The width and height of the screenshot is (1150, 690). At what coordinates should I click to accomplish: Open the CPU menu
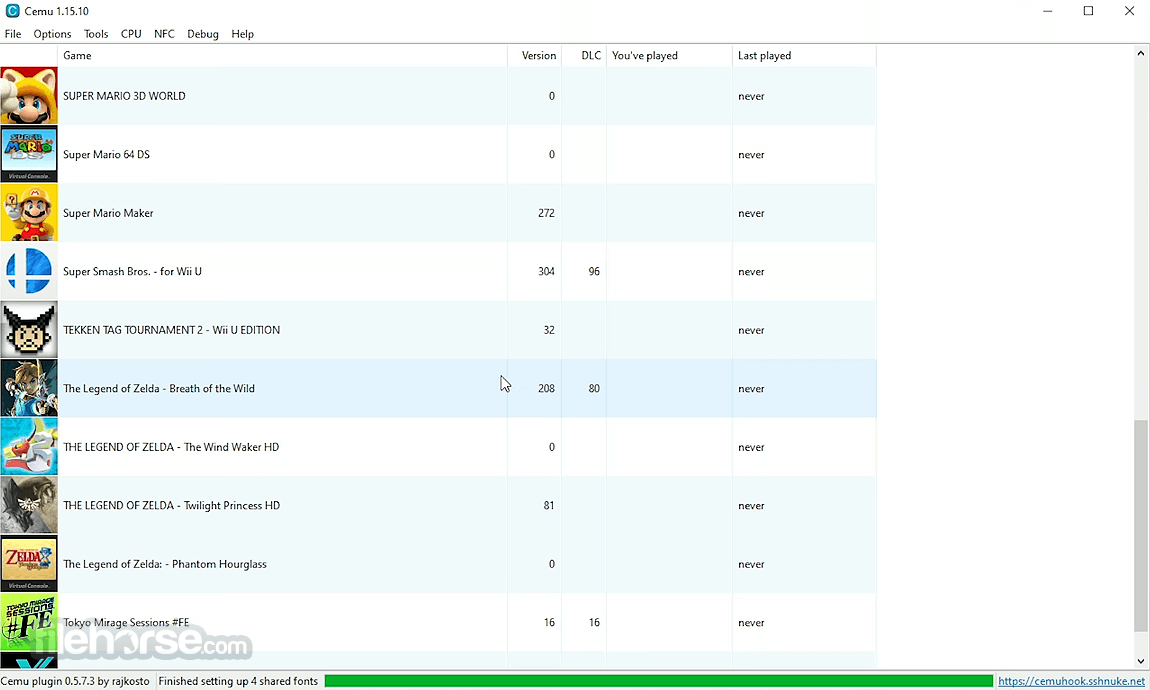pyautogui.click(x=131, y=34)
